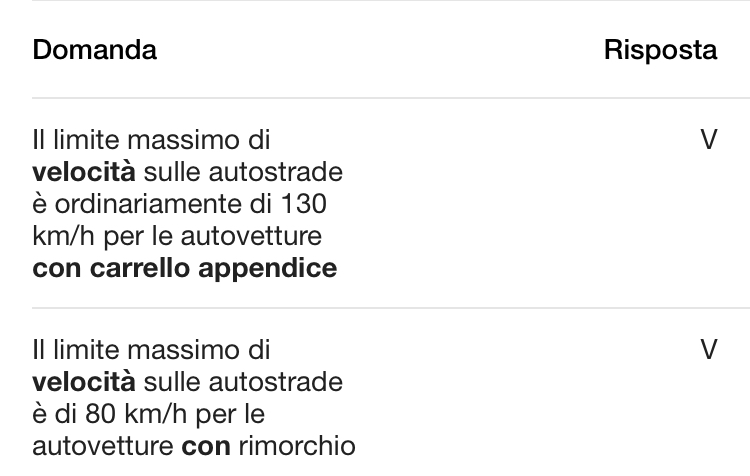750x476 pixels.
Task: Click 'Il limite massimo di' in the first row
Action: click(150, 140)
